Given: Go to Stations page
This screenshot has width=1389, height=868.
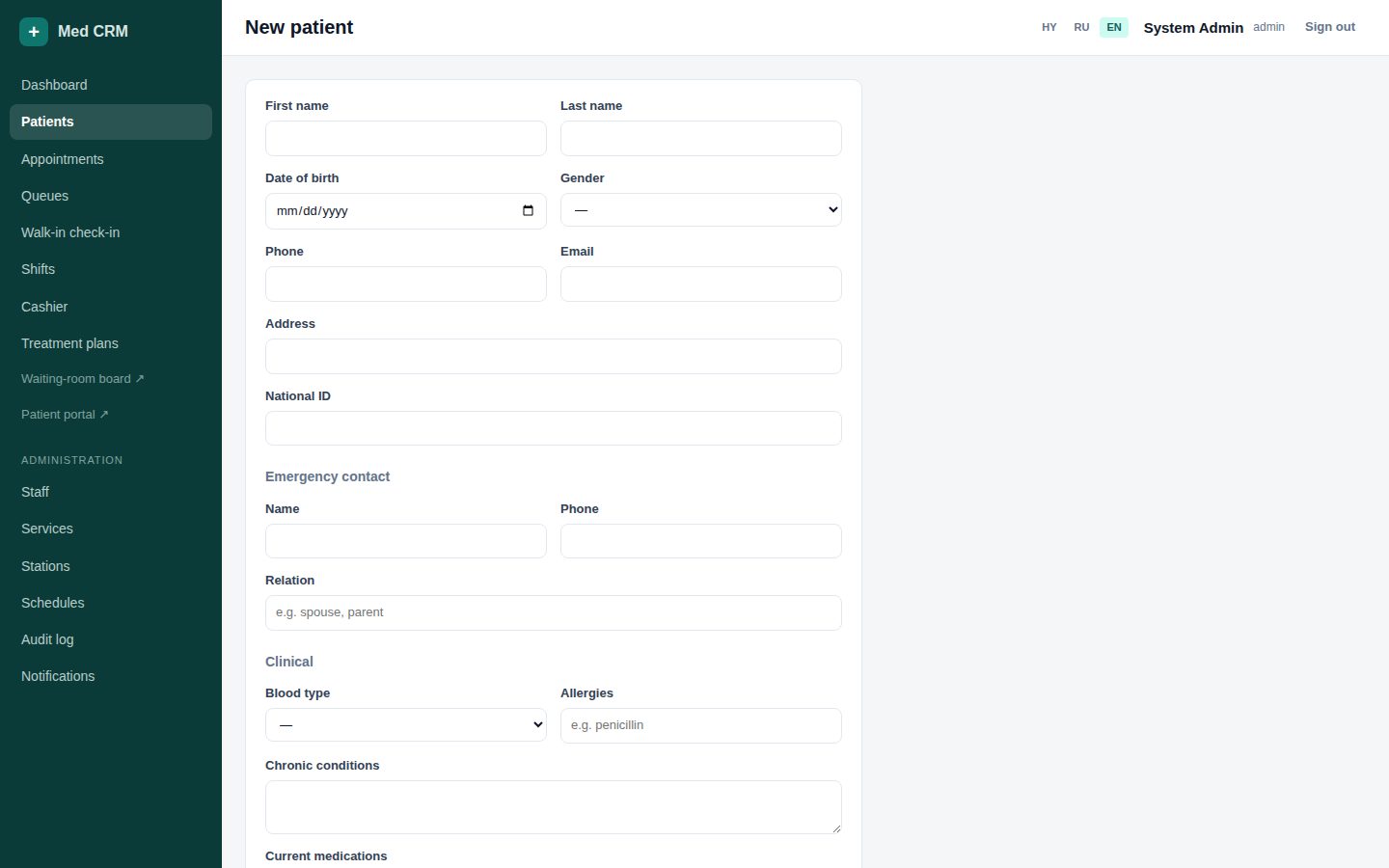Looking at the screenshot, I should pyautogui.click(x=111, y=566).
